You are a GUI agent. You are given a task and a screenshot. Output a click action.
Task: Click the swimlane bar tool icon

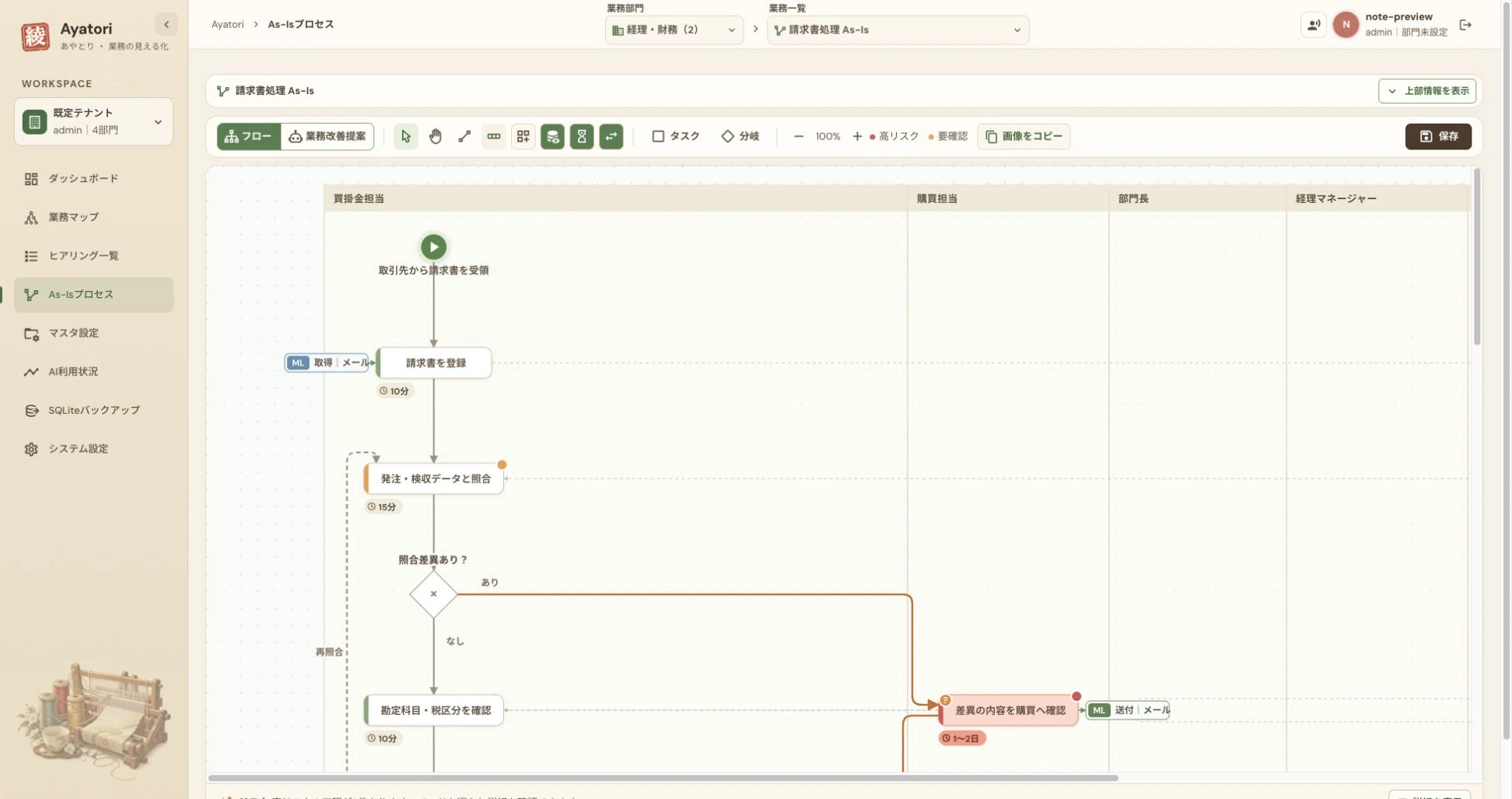point(494,136)
